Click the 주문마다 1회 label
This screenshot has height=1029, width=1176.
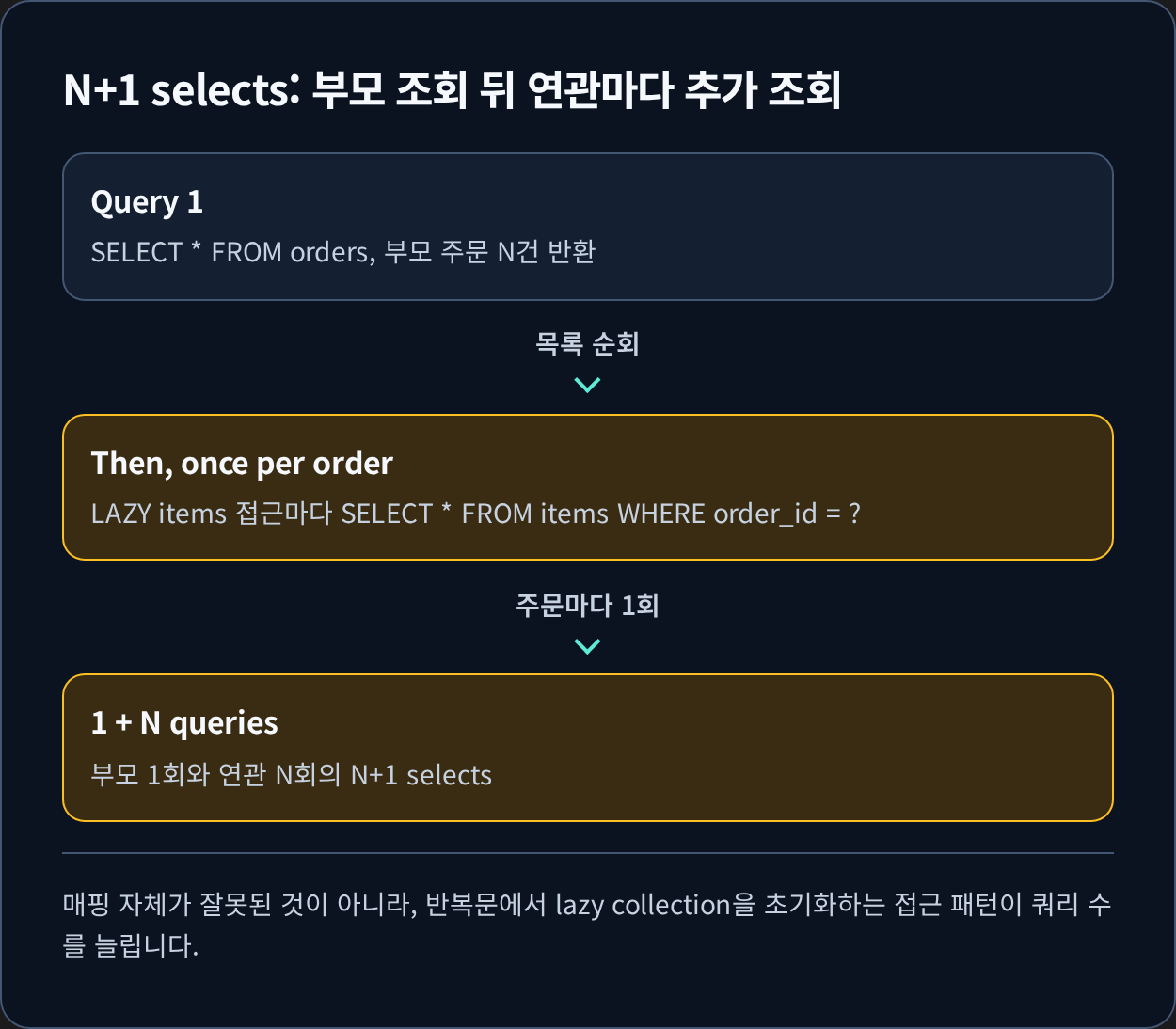(587, 605)
